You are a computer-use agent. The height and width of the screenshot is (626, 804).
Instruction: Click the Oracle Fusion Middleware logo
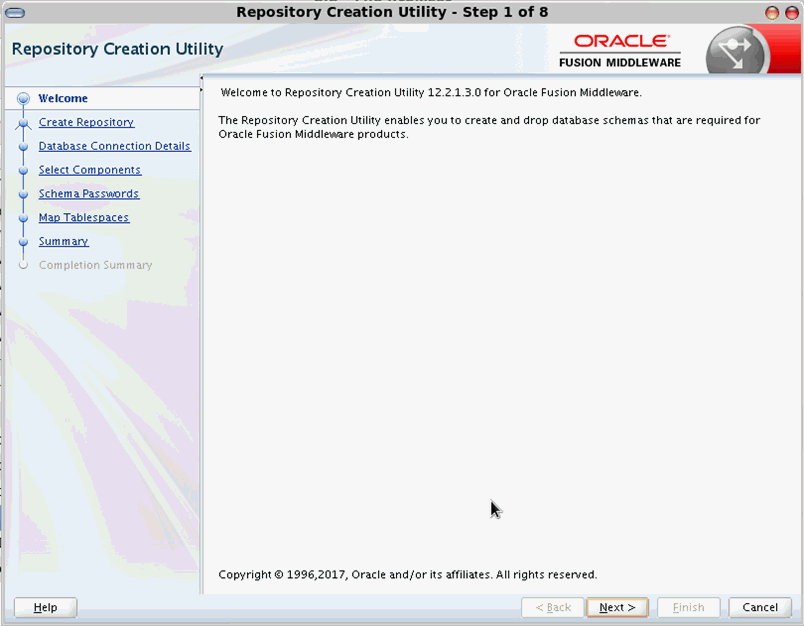point(620,51)
